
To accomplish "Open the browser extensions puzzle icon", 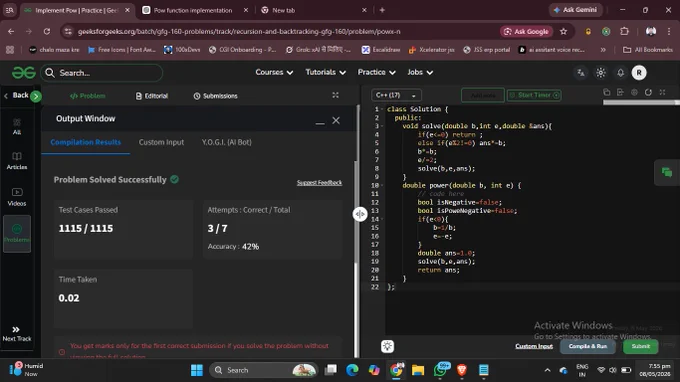I will click(624, 31).
